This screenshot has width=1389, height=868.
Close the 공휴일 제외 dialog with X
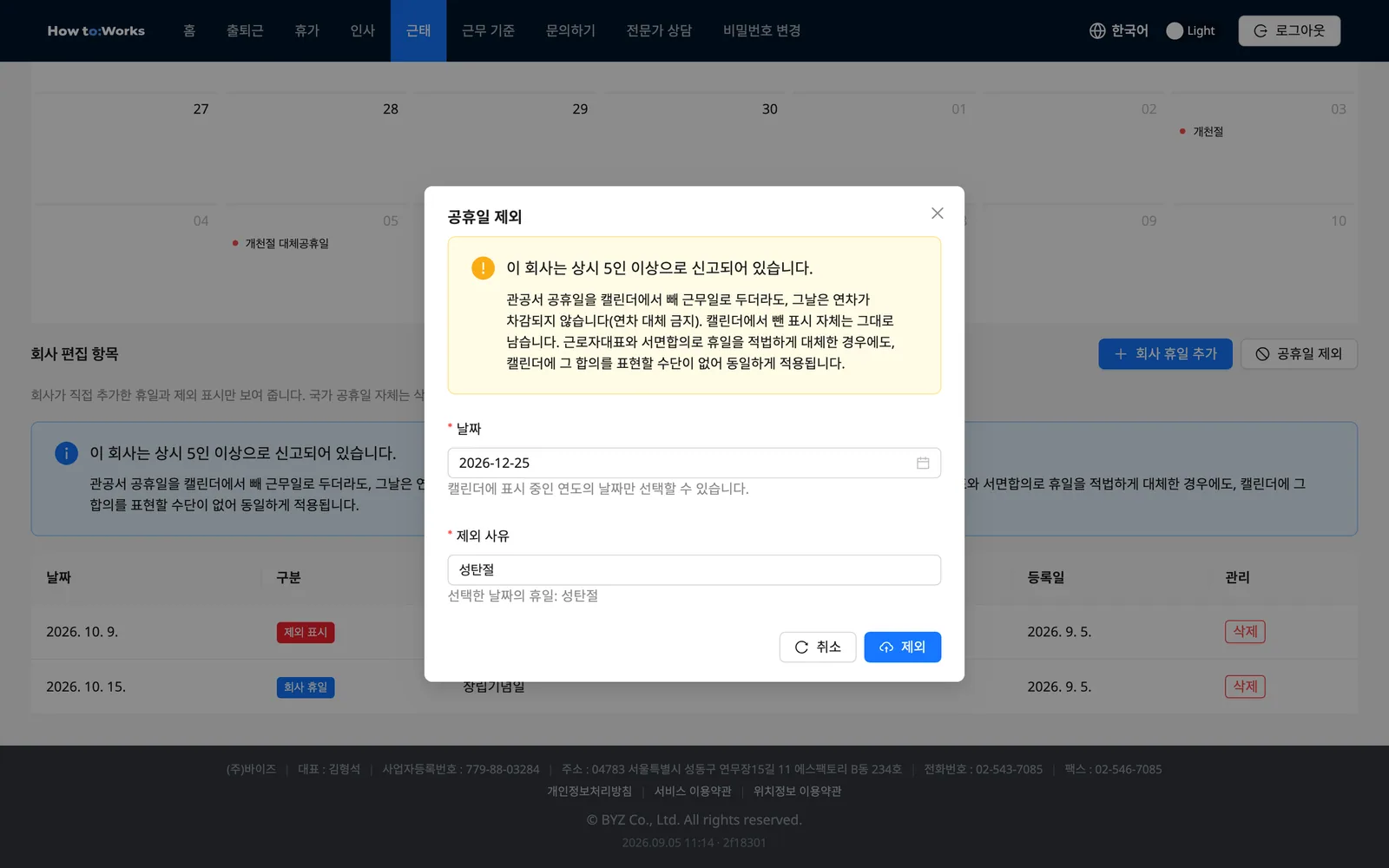pos(937,214)
